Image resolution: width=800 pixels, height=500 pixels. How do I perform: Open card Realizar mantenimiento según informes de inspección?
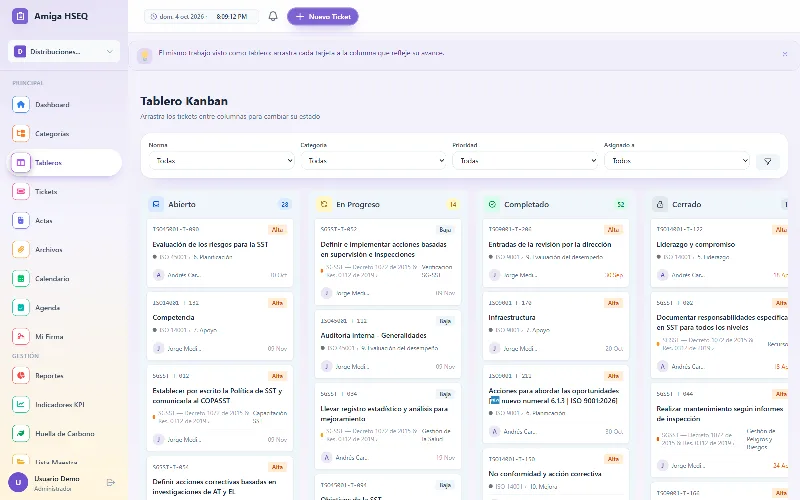(719, 431)
